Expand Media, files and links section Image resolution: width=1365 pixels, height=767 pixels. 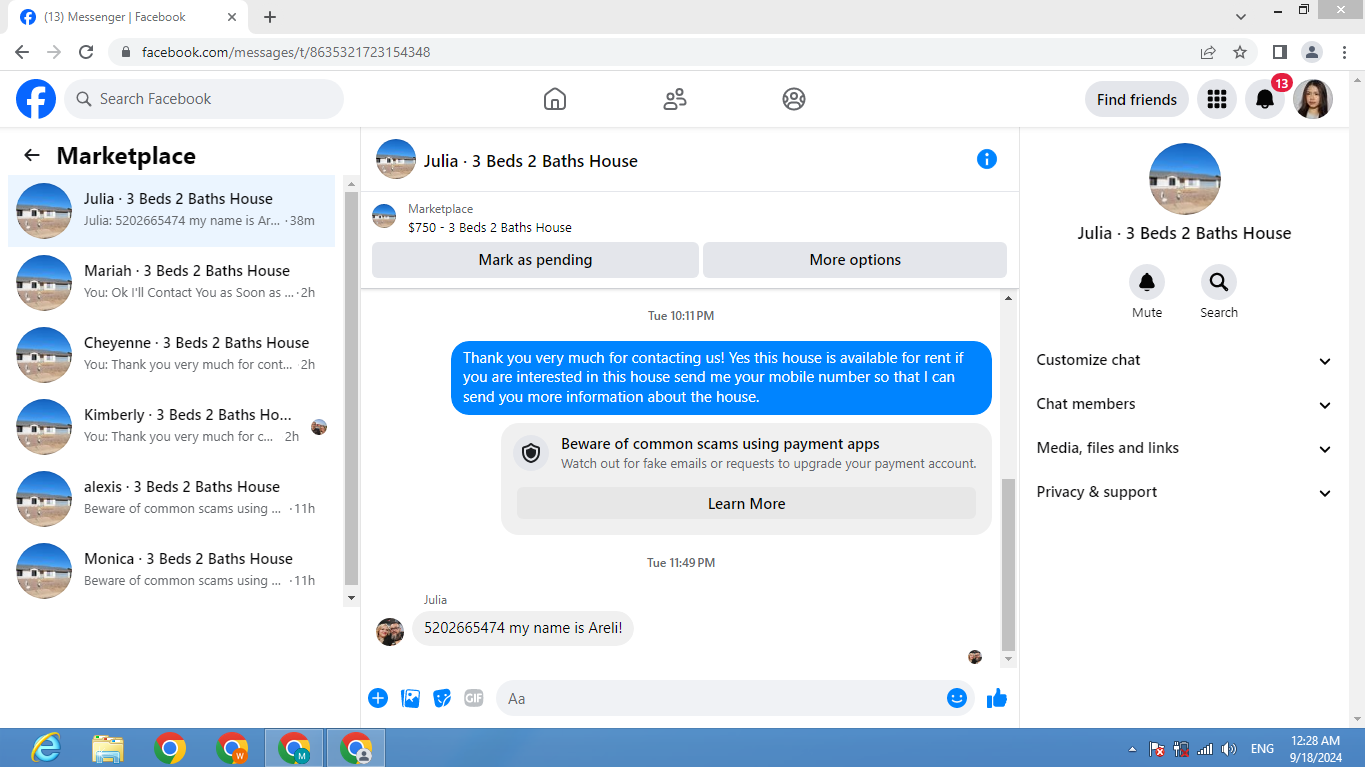1184,448
